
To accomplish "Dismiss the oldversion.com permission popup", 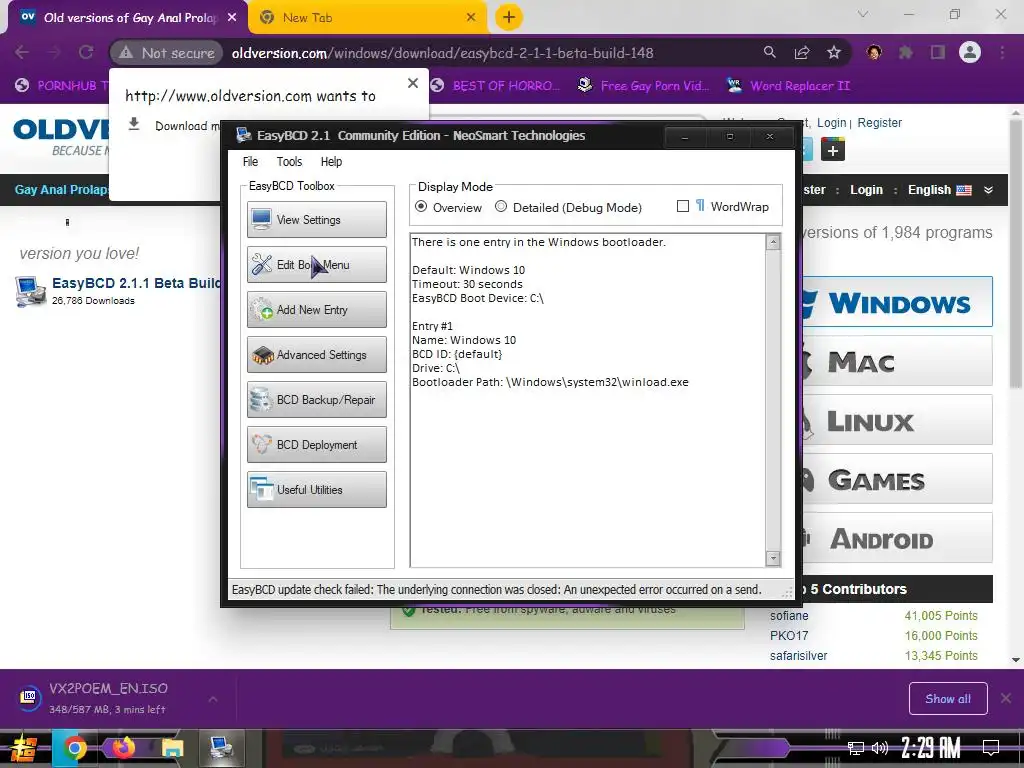I will pos(413,83).
